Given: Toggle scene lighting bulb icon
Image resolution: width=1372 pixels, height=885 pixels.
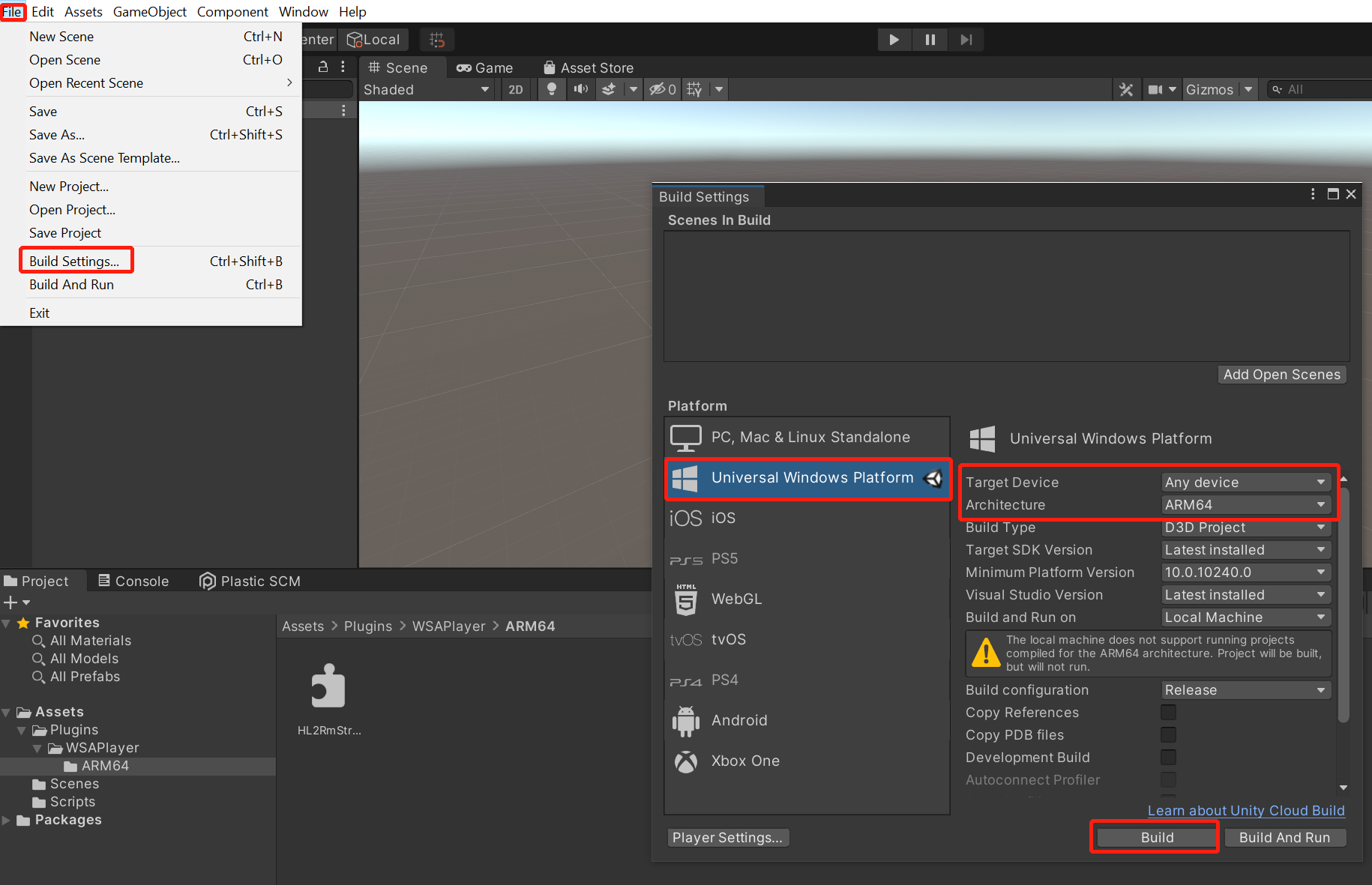Looking at the screenshot, I should [552, 90].
